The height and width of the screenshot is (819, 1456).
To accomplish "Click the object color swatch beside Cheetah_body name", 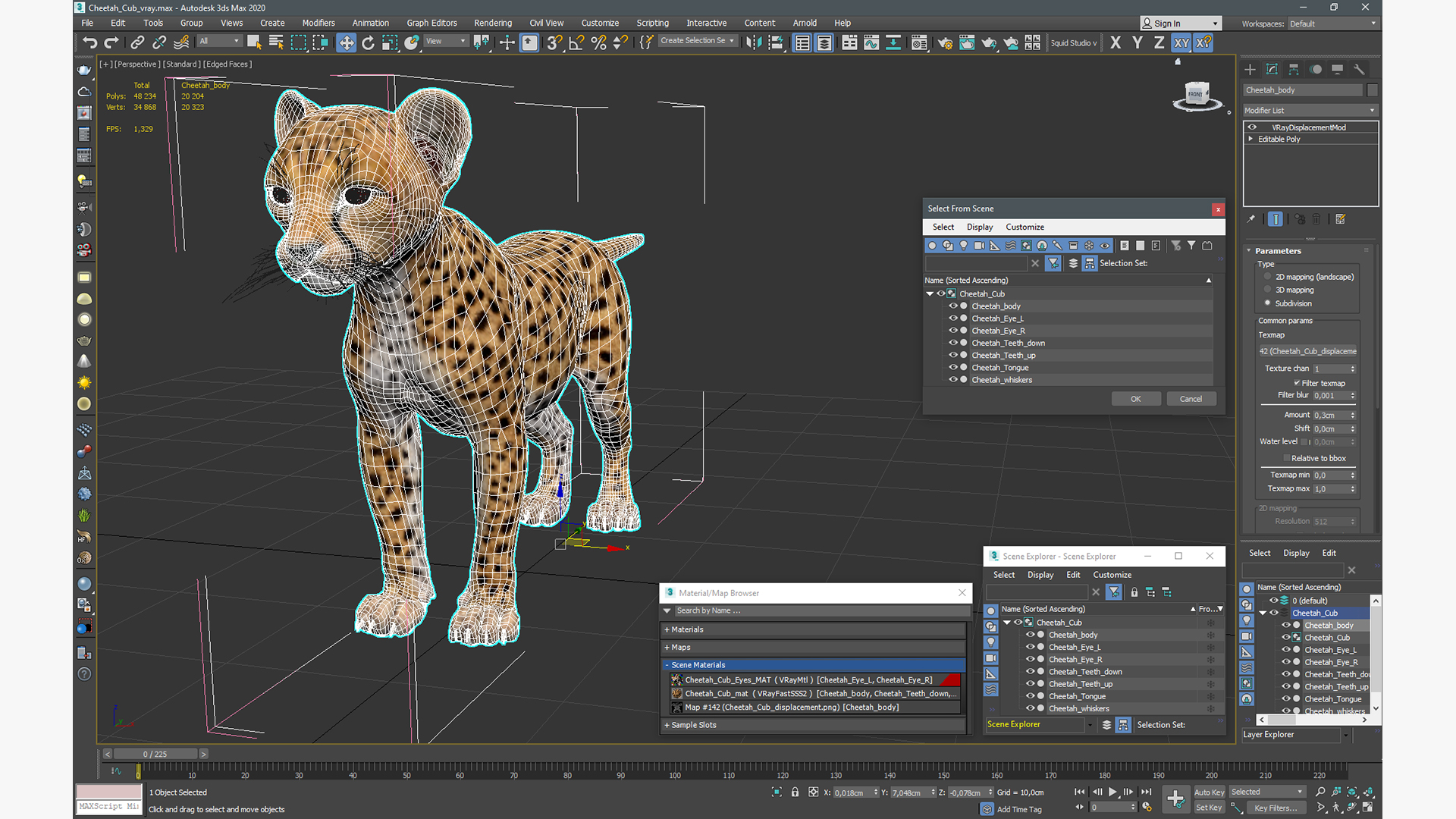I will [x=1372, y=90].
